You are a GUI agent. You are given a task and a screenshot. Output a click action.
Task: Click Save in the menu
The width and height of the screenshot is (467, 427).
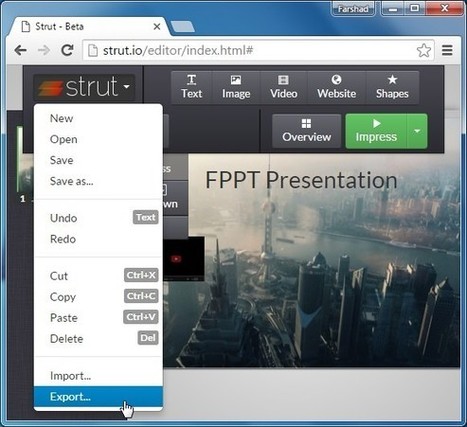click(x=98, y=160)
